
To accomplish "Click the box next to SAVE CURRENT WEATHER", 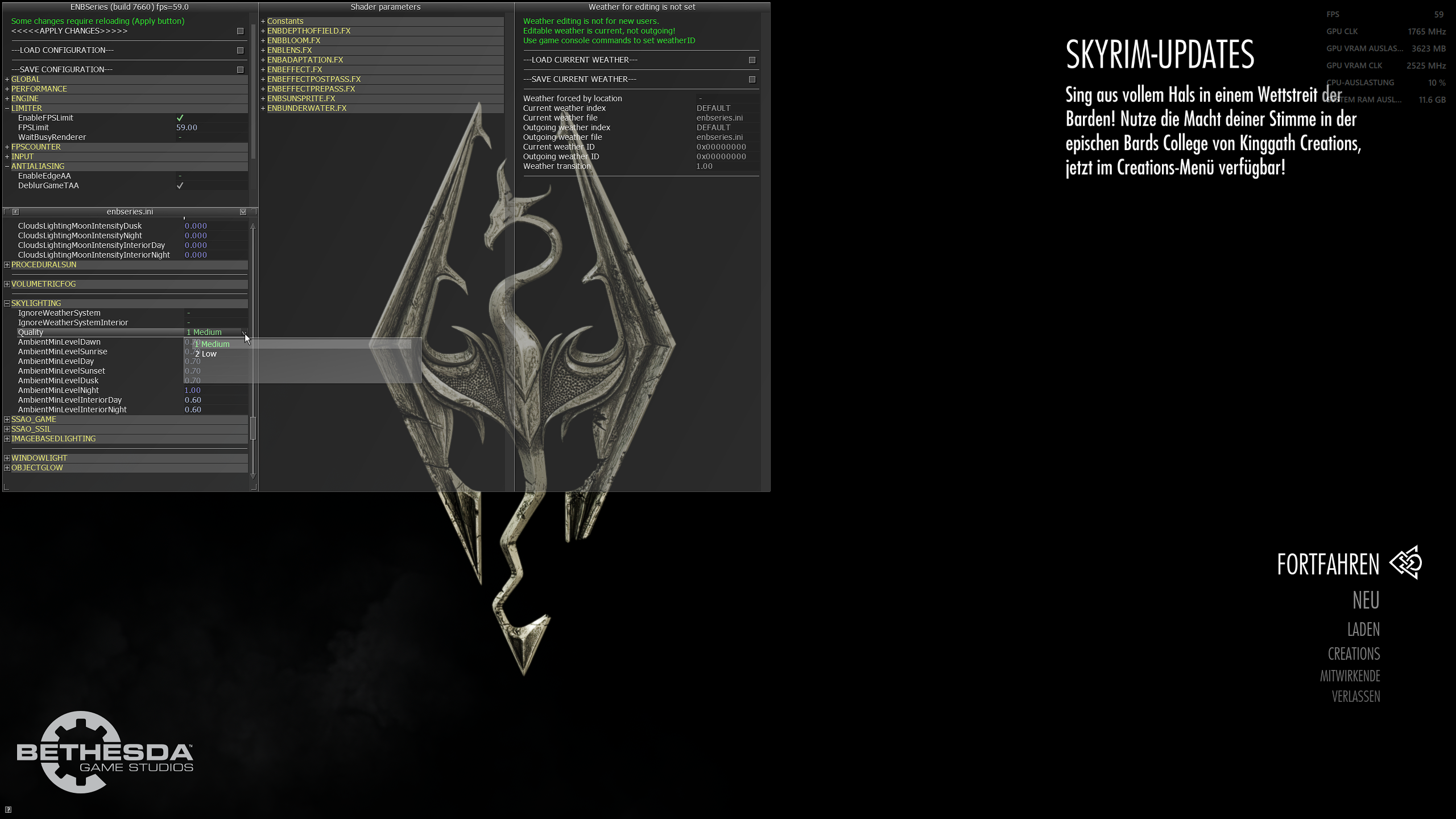I will click(752, 80).
